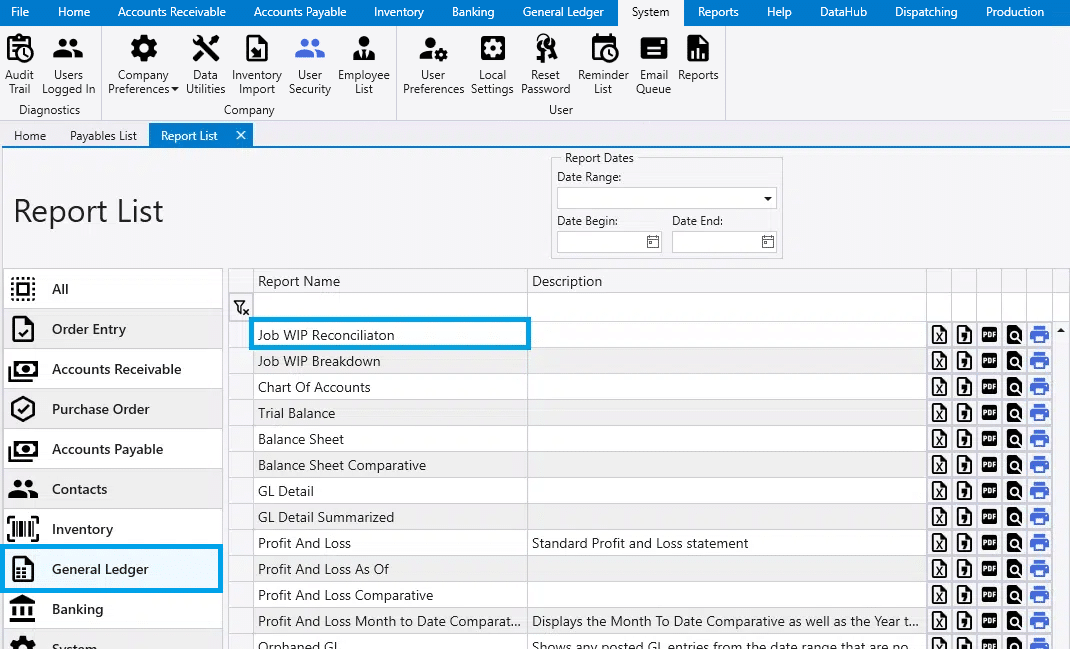Export Job WIP Breakdown to CSV
This screenshot has height=649, width=1070.
(x=964, y=361)
